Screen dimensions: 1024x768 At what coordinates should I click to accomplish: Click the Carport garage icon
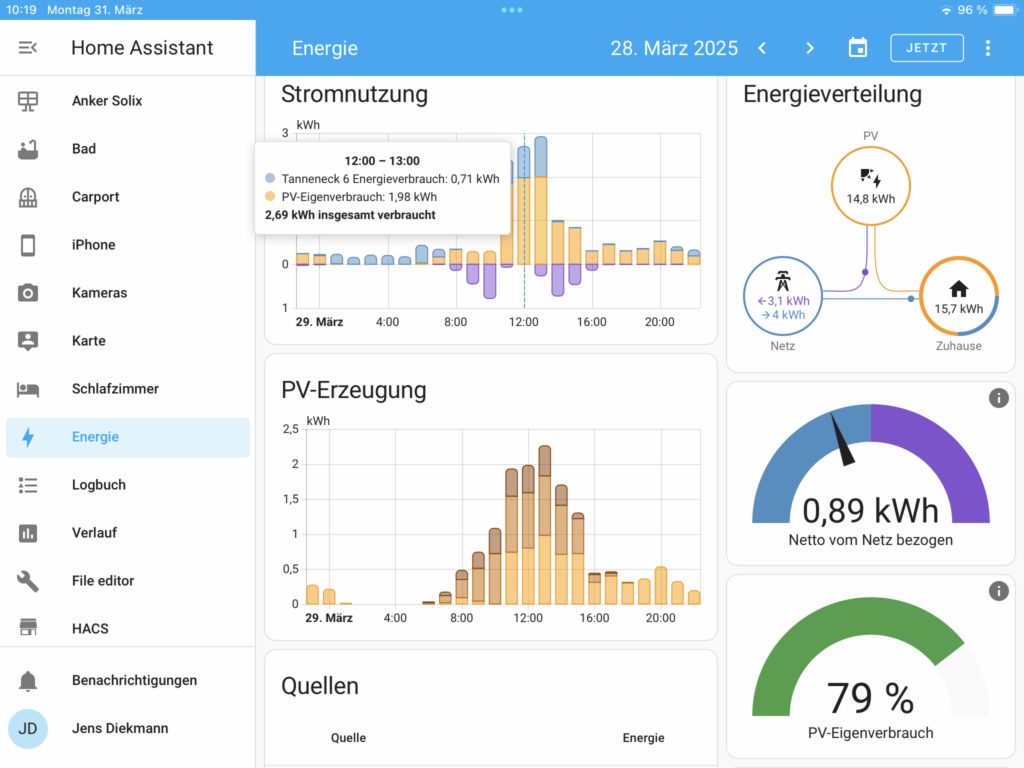click(x=28, y=197)
